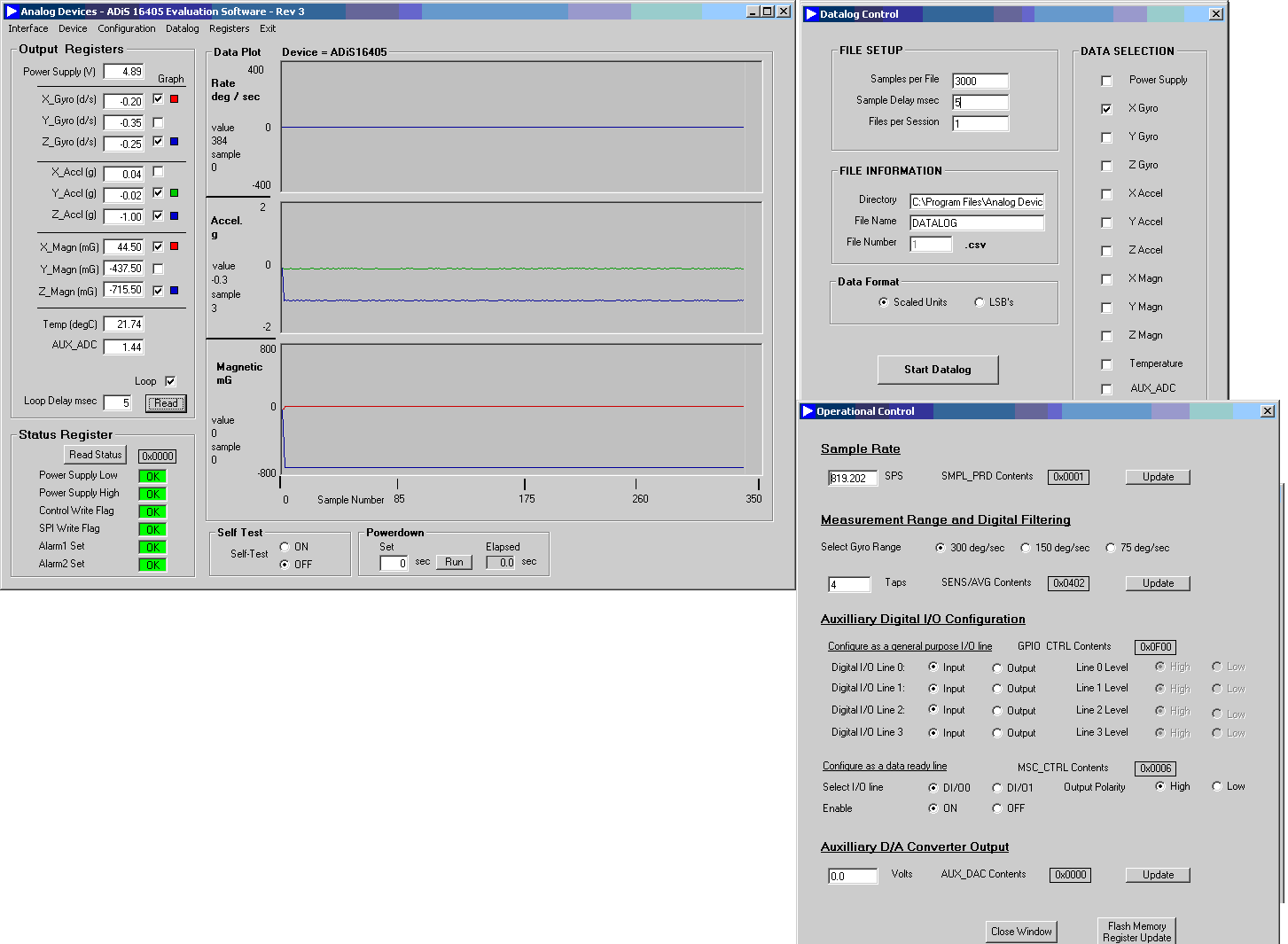Open the Datalog menu in main window

click(183, 28)
